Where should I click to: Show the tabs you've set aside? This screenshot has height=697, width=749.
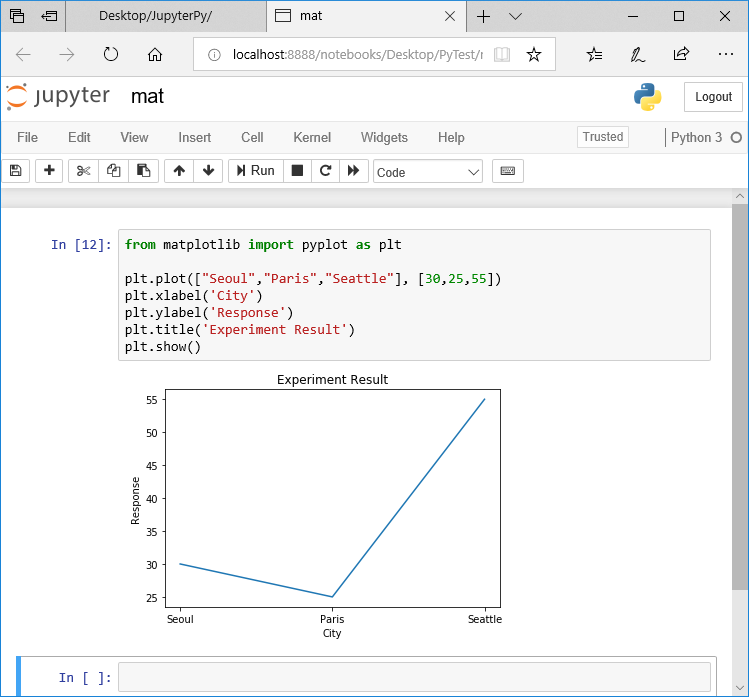coord(17,16)
